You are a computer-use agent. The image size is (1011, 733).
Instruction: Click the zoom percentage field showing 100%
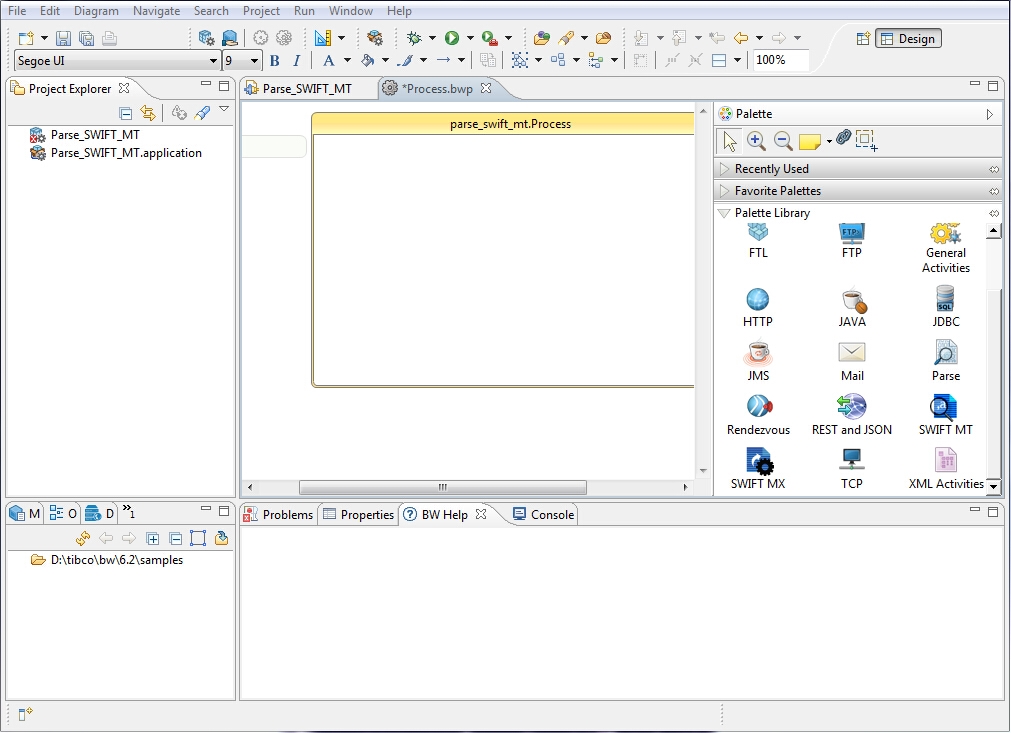point(781,61)
